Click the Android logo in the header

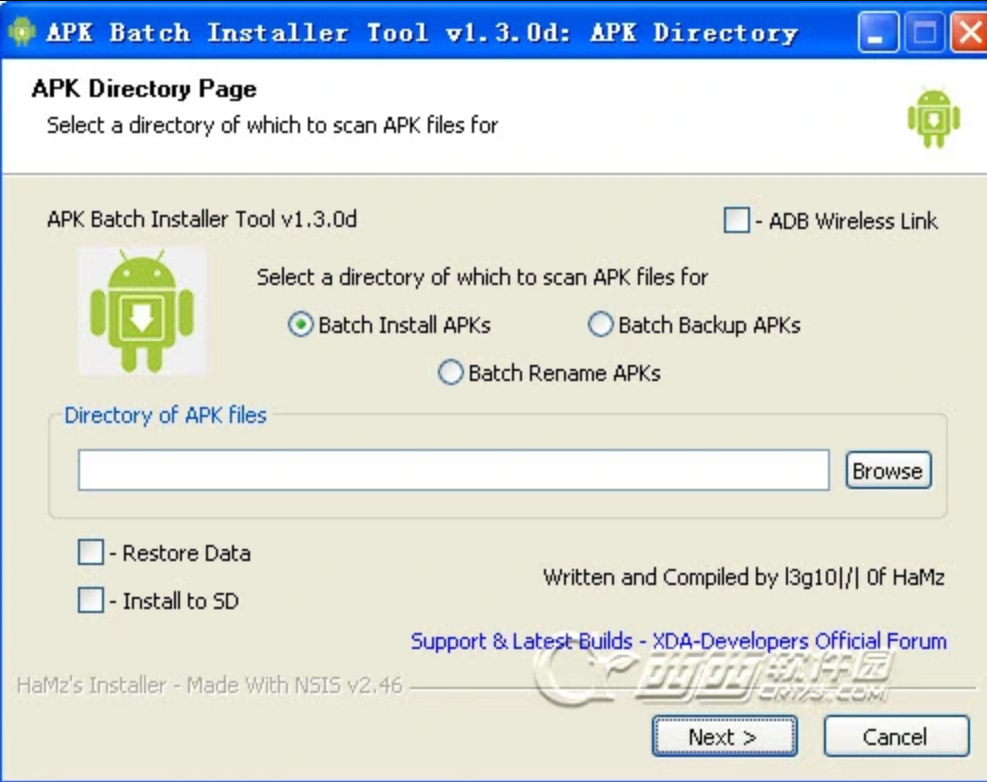933,118
